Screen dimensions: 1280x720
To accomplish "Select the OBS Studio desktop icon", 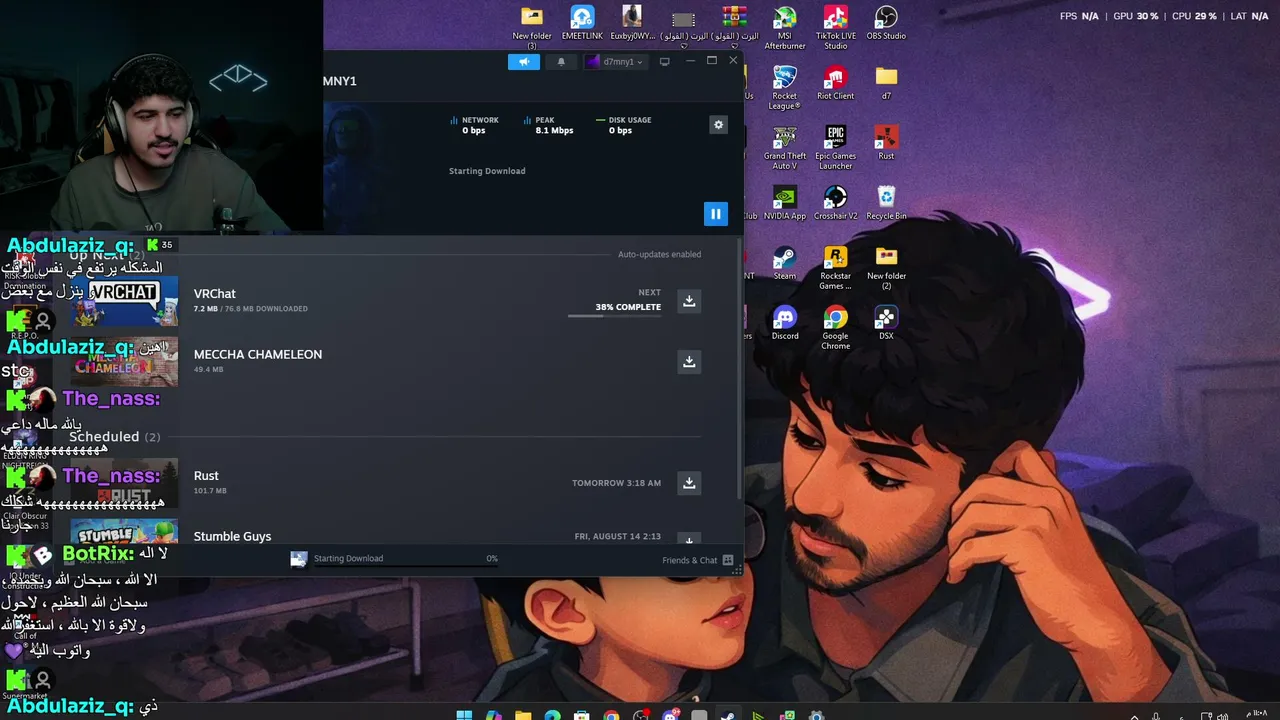I will pyautogui.click(x=886, y=23).
